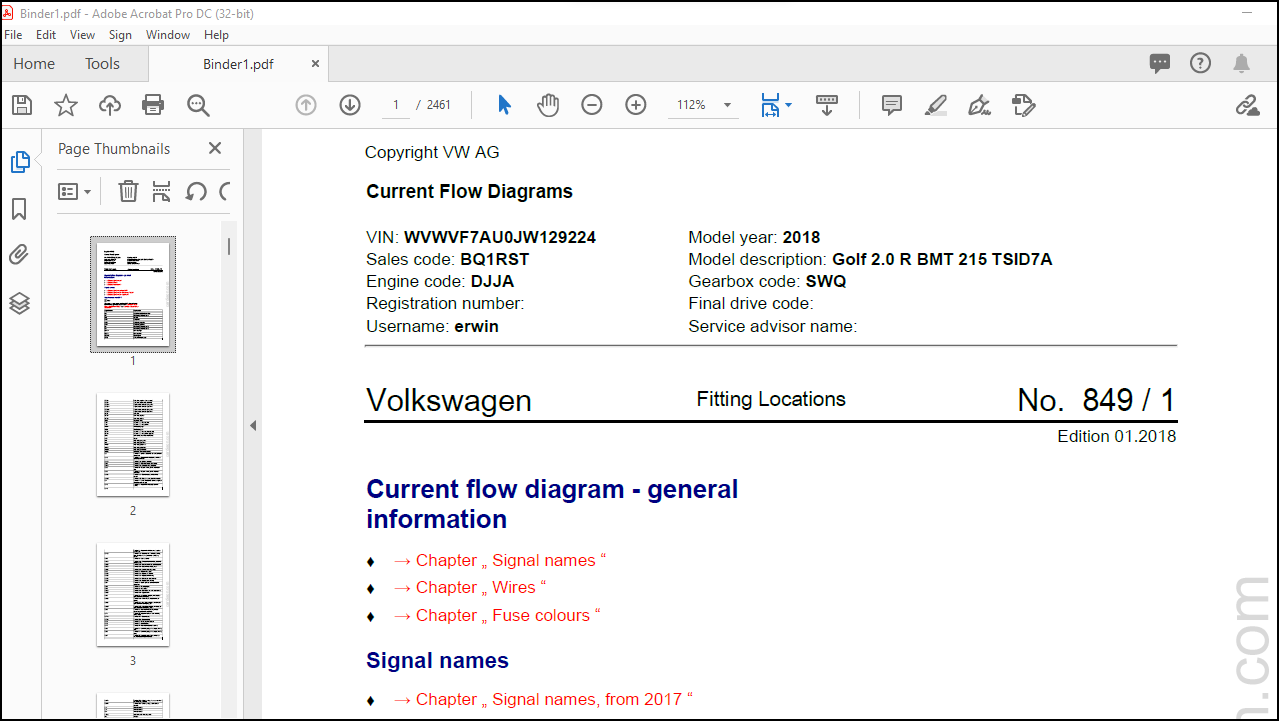This screenshot has height=721, width=1279.
Task: Click the print pages icon in thumbnails panel
Action: (162, 191)
